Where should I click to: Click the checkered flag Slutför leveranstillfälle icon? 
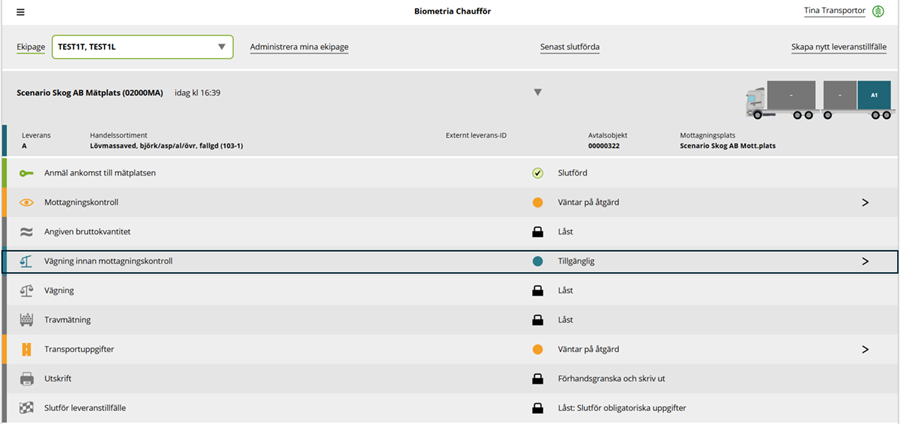coord(26,408)
